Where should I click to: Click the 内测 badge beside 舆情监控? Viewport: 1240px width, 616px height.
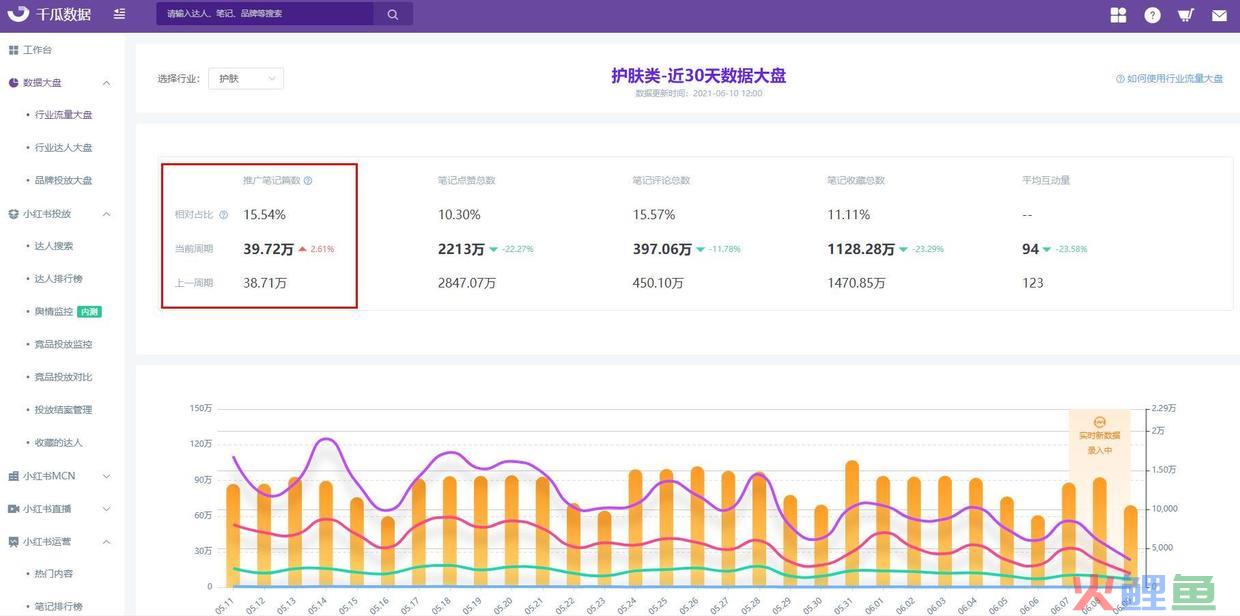(90, 312)
